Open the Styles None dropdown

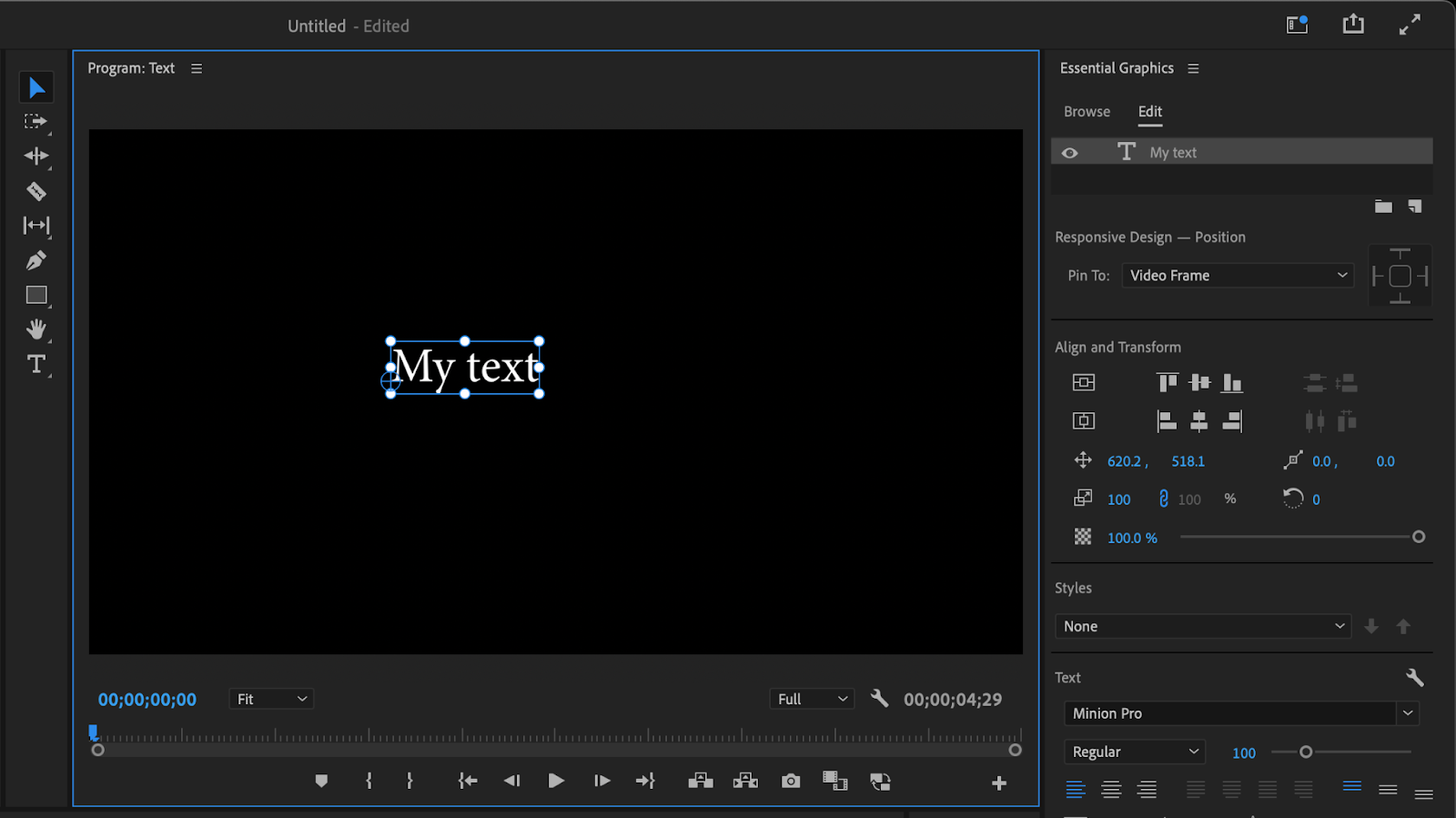(1202, 626)
